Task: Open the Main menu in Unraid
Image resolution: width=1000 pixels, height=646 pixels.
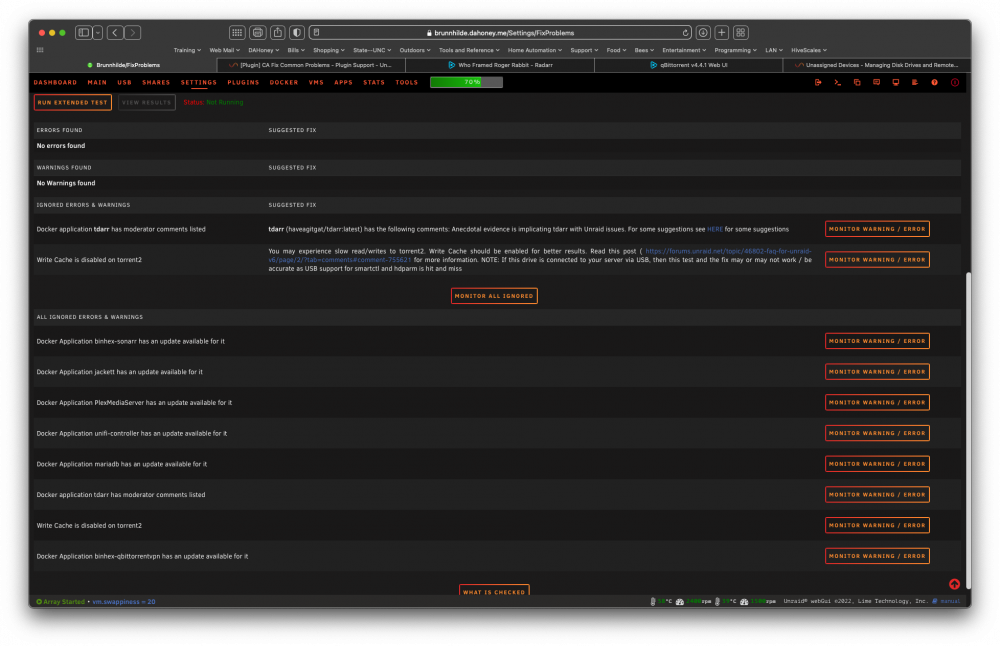Action: point(97,82)
